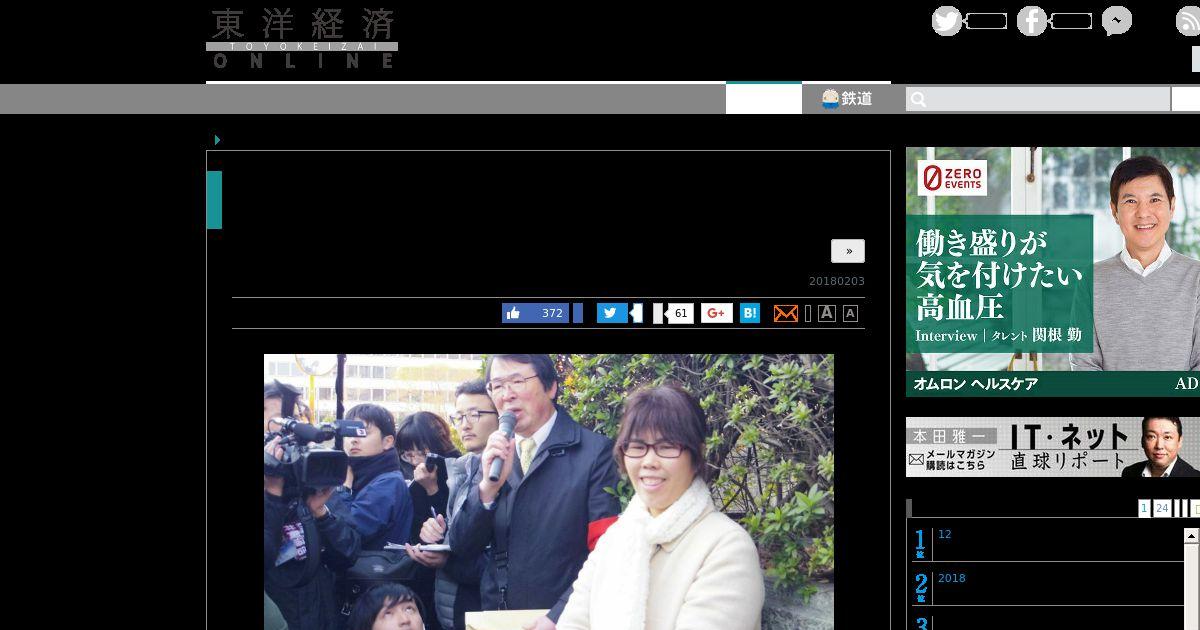Open the header Facebook circle icon
Image resolution: width=1200 pixels, height=630 pixels.
(x=1032, y=21)
